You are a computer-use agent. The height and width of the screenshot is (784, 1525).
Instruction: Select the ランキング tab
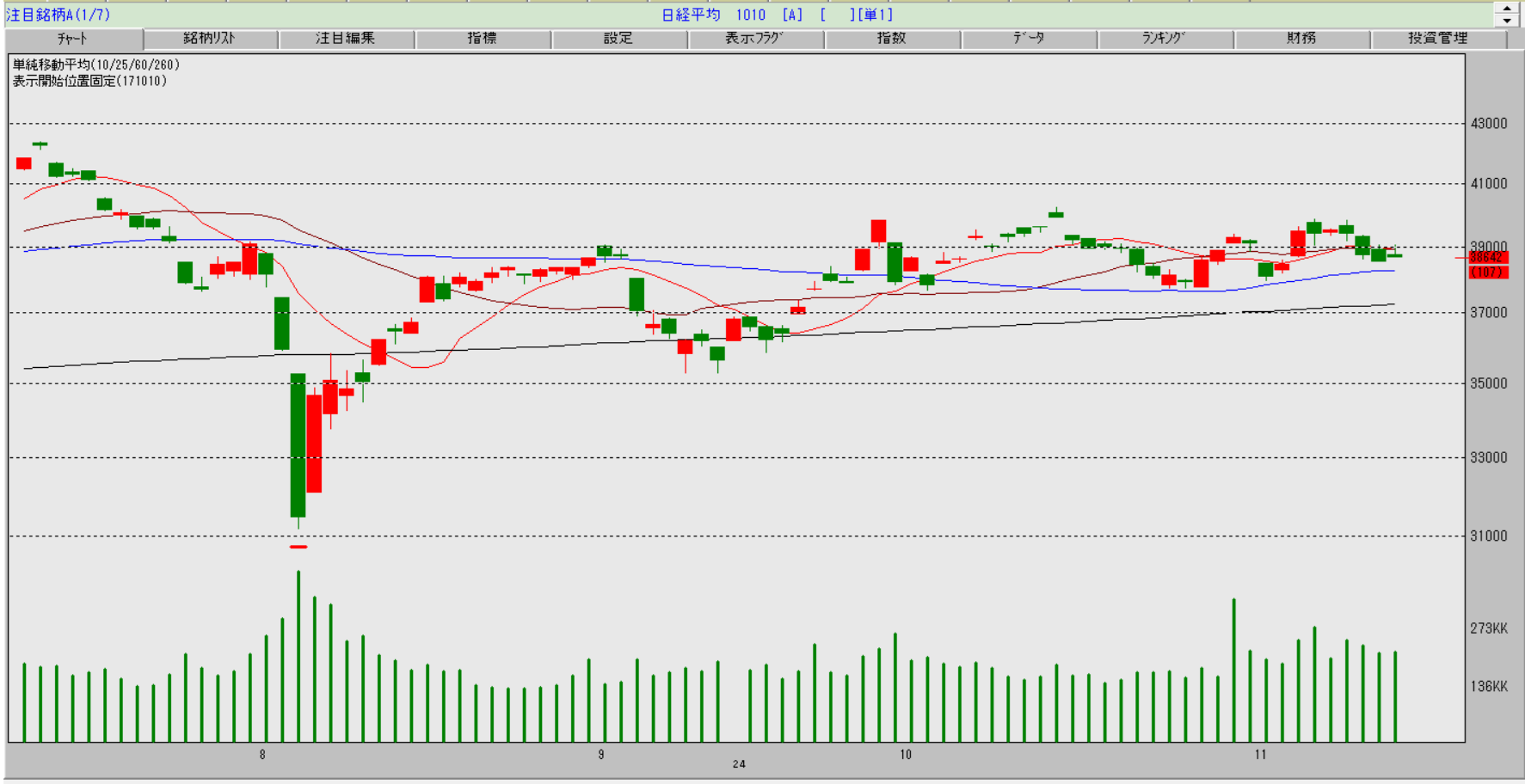(x=1165, y=39)
